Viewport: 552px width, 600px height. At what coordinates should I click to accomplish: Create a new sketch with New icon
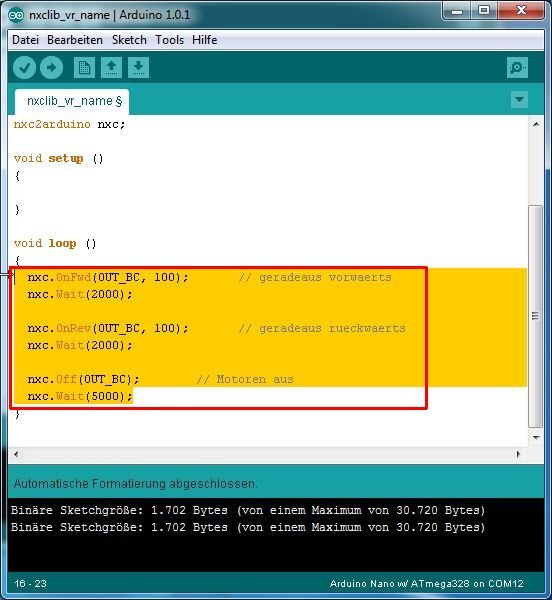point(84,68)
